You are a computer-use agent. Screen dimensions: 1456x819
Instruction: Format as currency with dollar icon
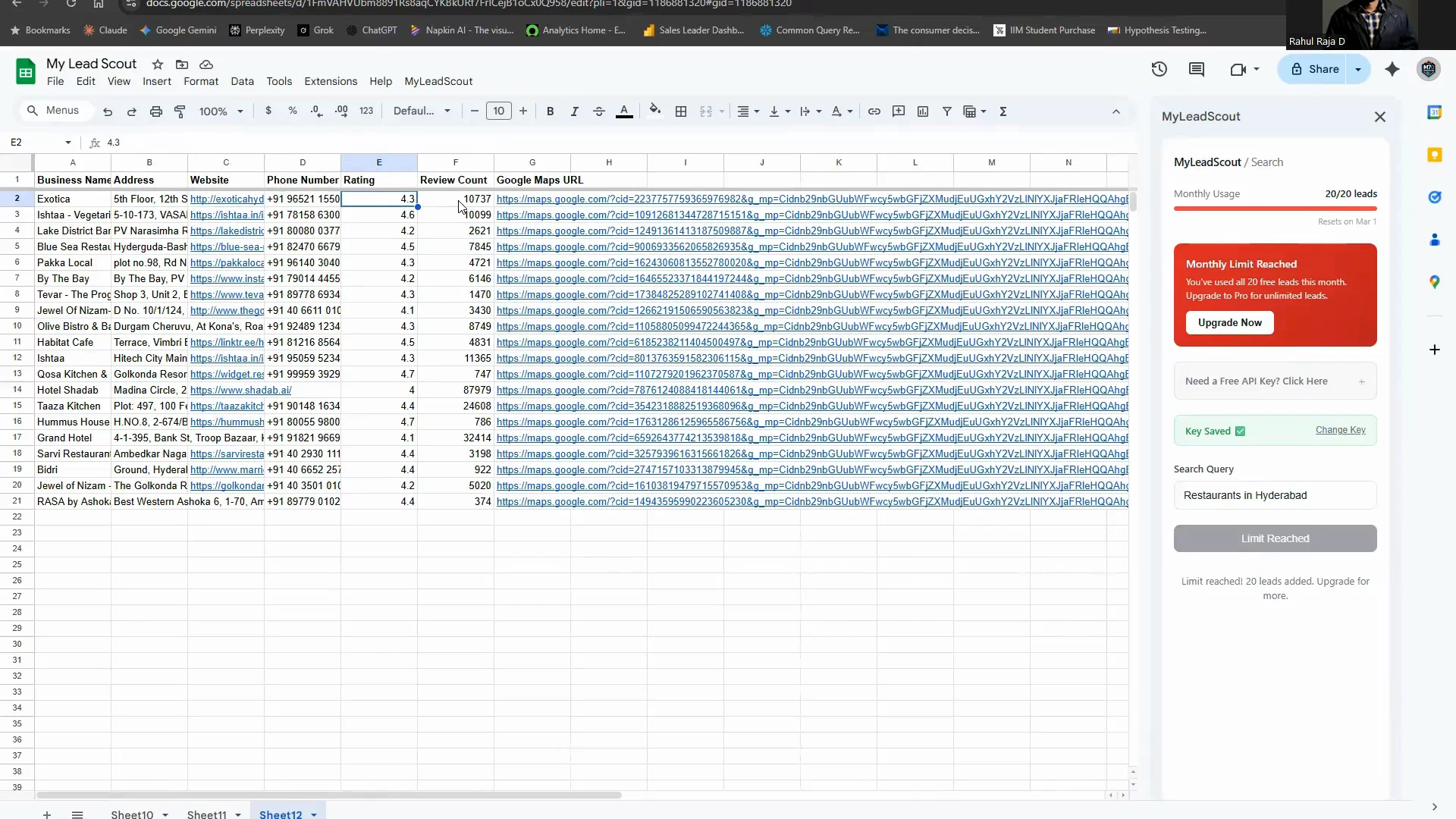point(268,111)
